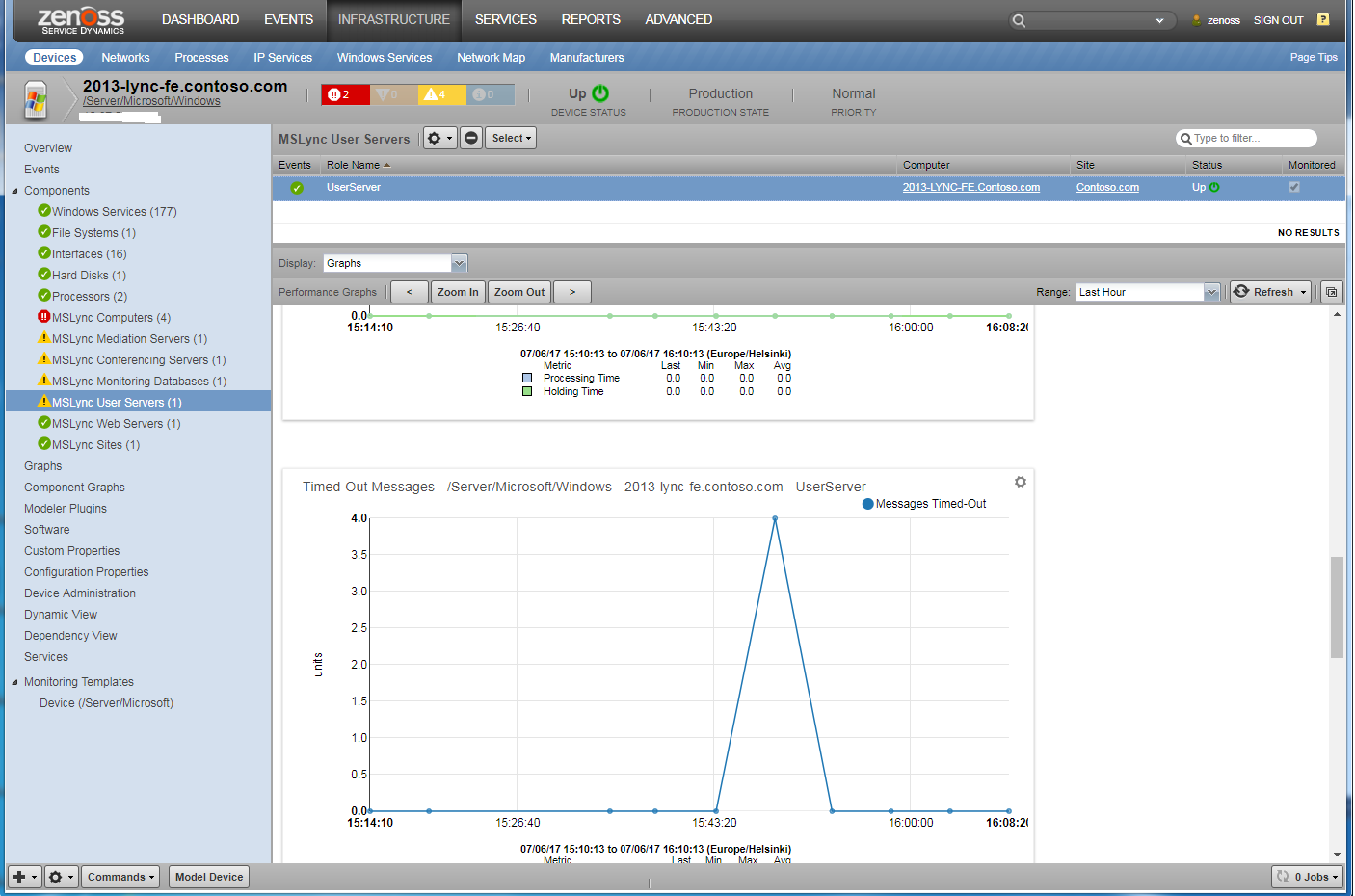Click the Zoom In button
Screen dimensions: 1355x896
[x=458, y=292]
